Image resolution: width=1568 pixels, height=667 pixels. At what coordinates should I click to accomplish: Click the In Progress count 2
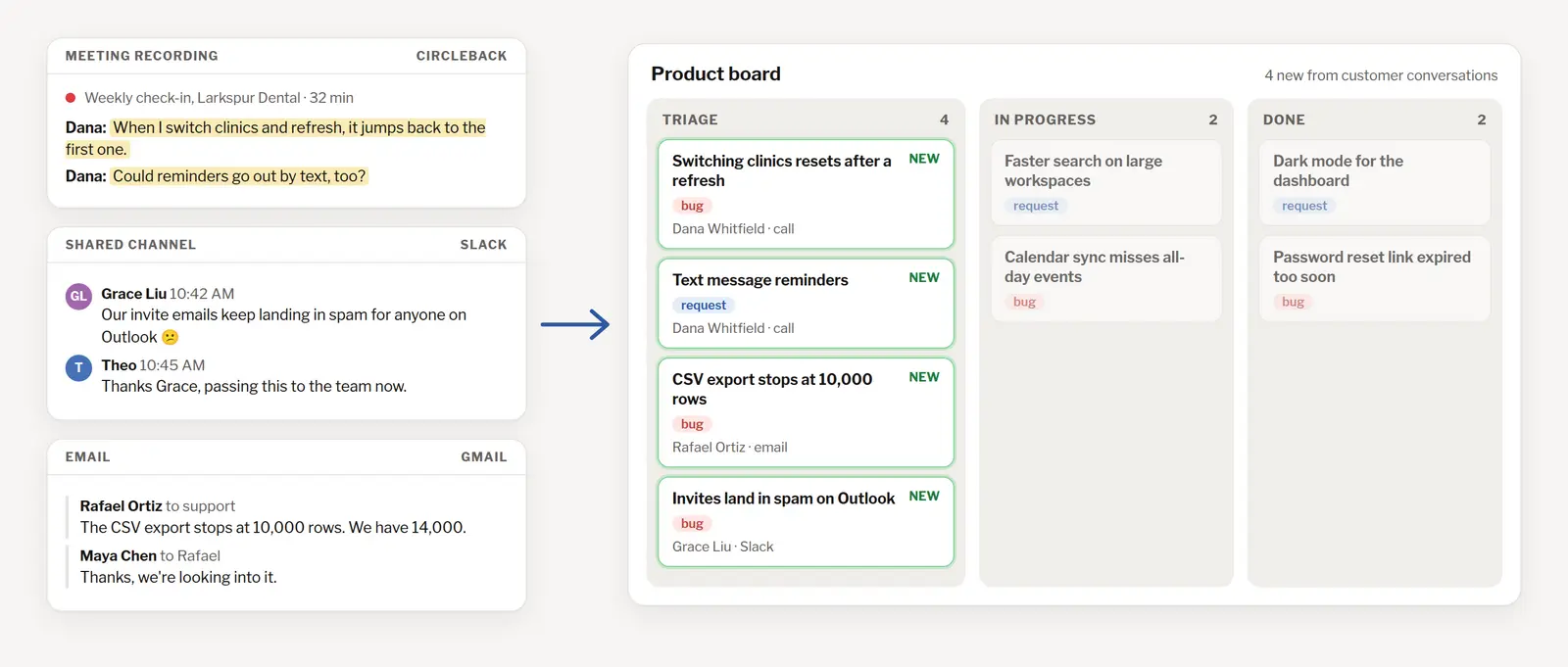point(1213,119)
